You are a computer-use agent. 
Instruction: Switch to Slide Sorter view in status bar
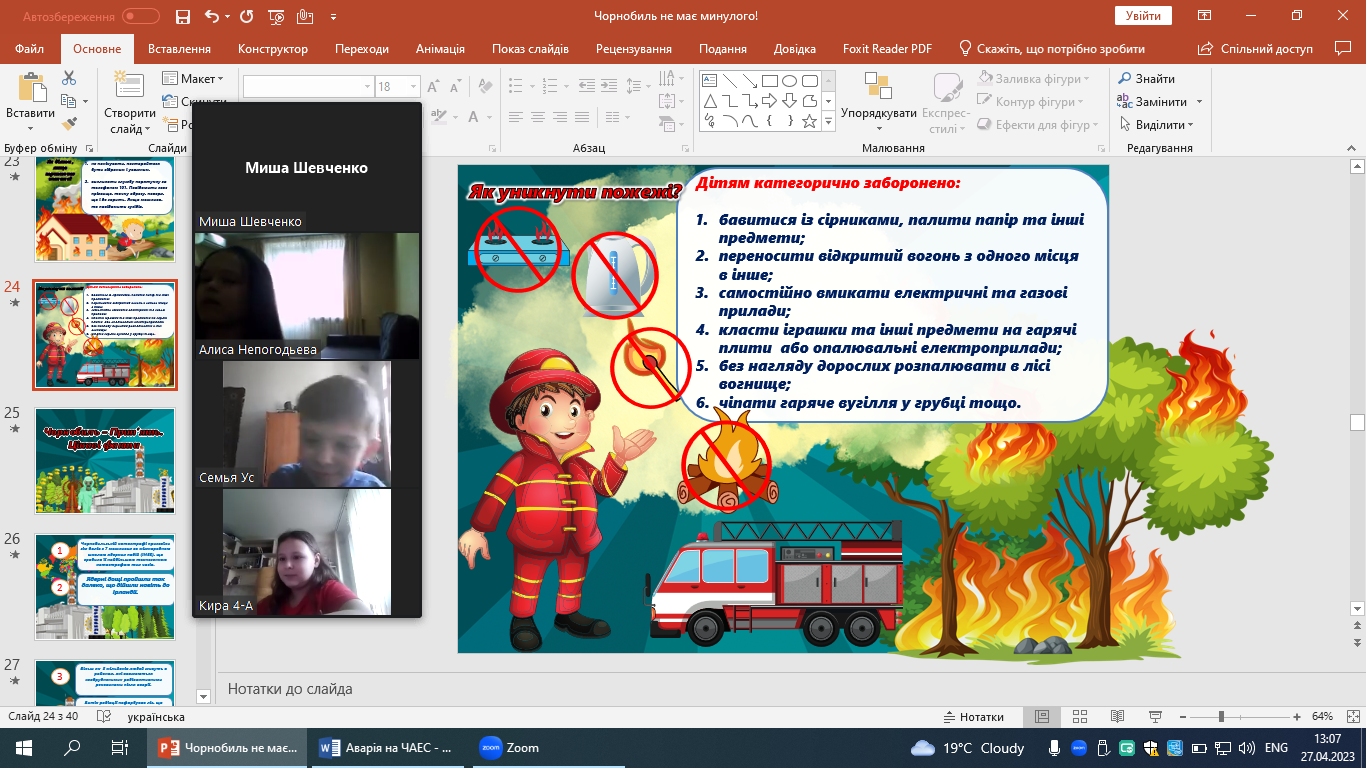[1078, 717]
